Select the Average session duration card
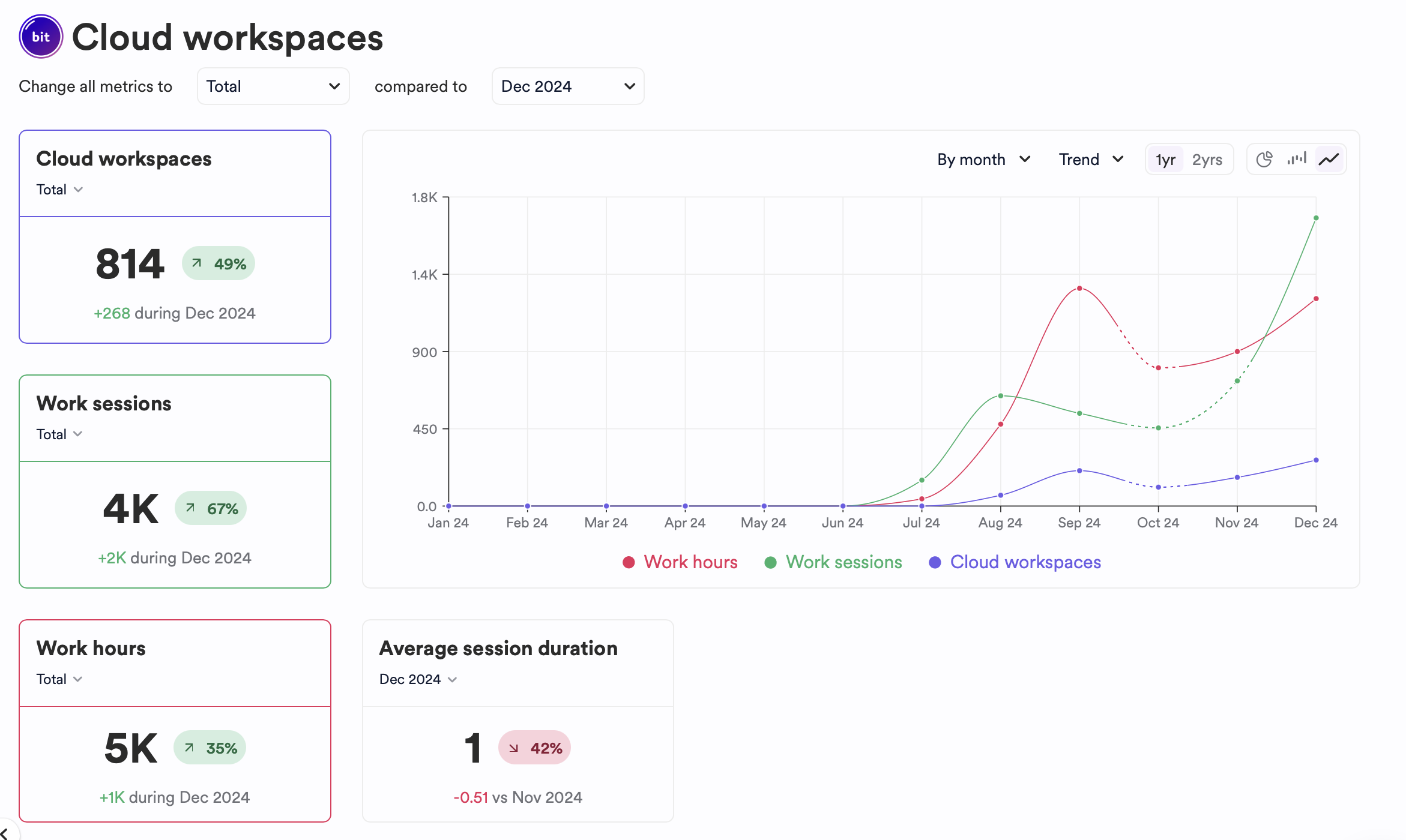This screenshot has height=840, width=1406. [518, 721]
